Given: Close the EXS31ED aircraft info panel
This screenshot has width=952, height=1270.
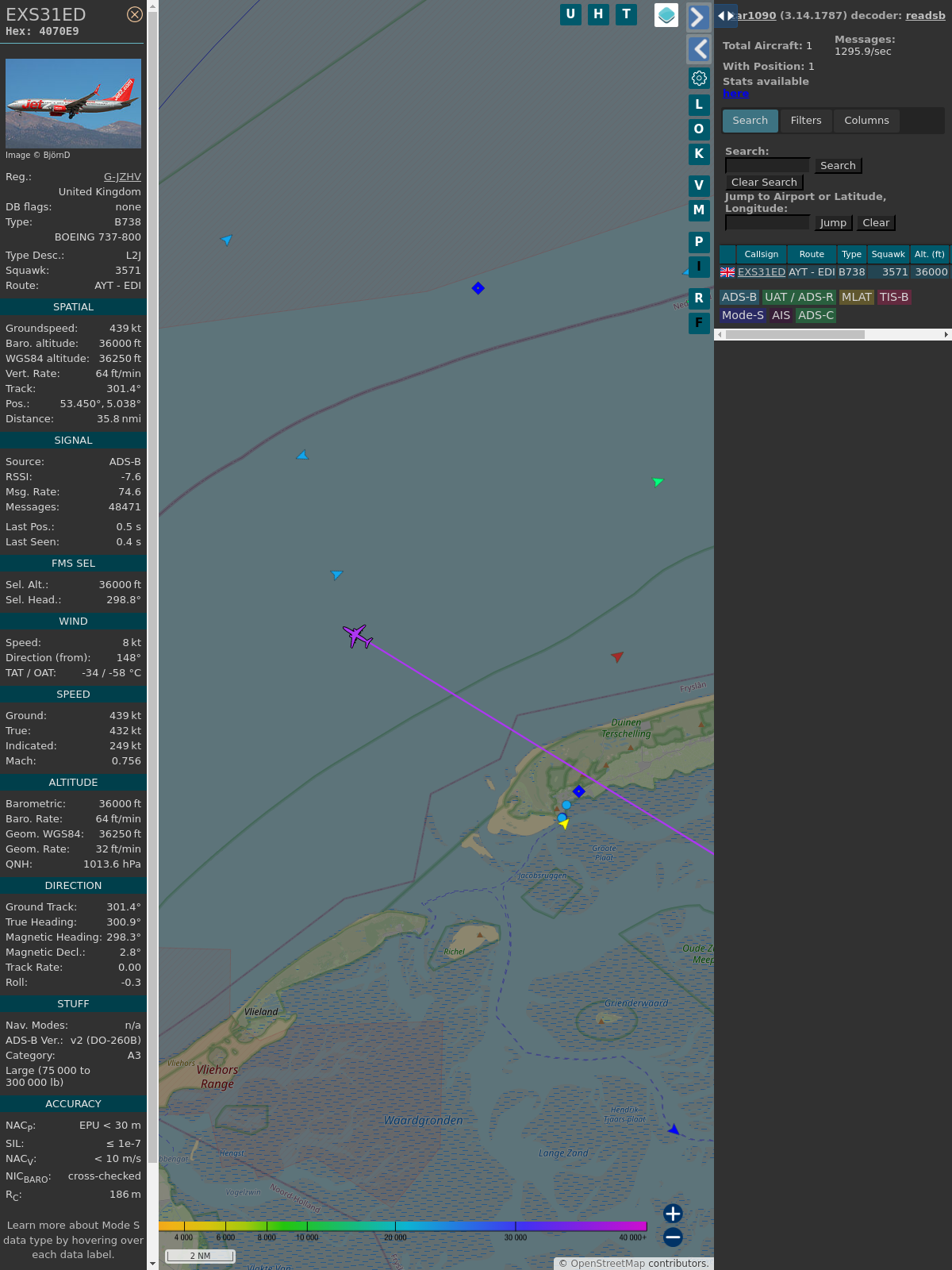Looking at the screenshot, I should [135, 14].
